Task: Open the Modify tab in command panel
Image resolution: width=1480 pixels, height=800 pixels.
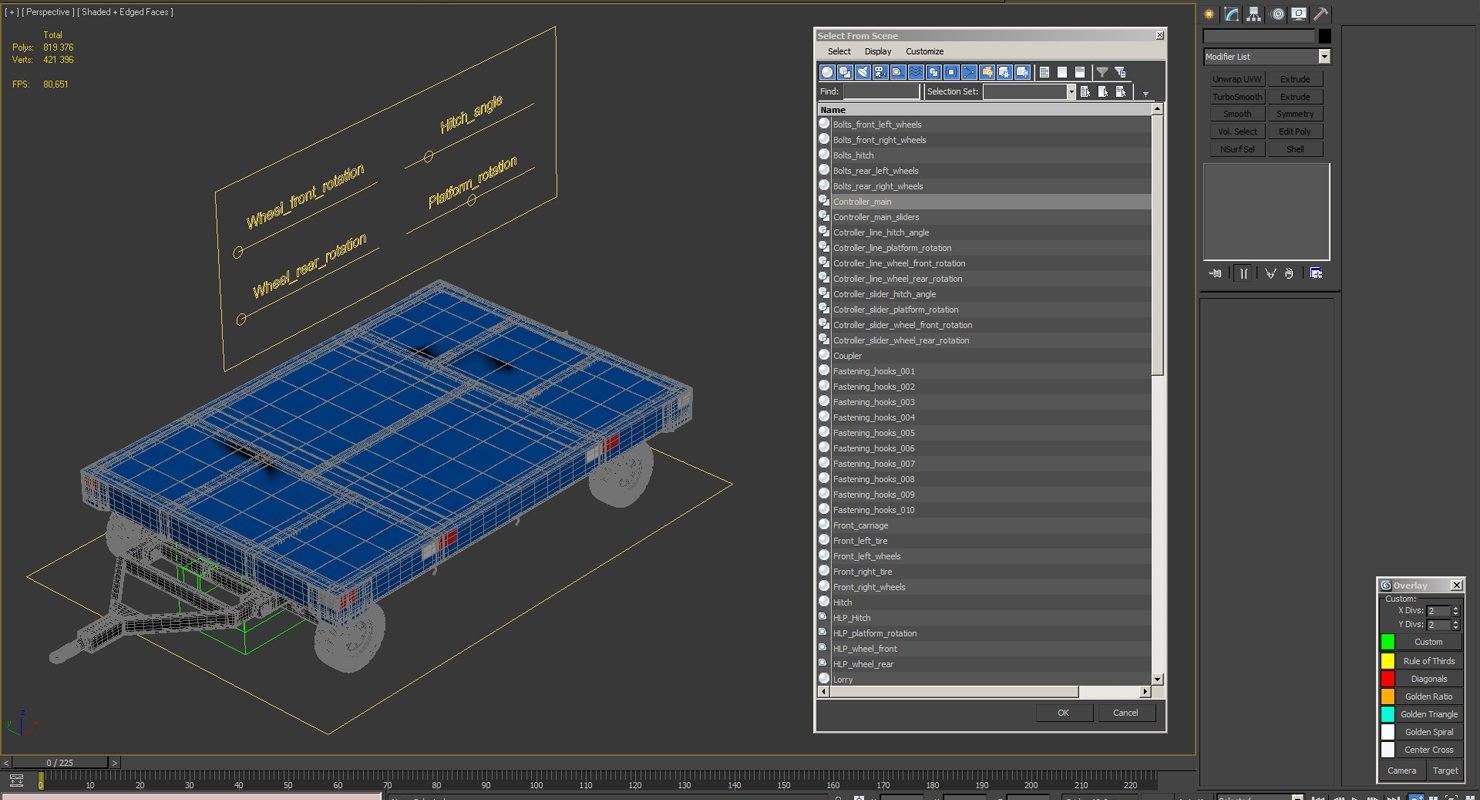Action: [x=1232, y=14]
